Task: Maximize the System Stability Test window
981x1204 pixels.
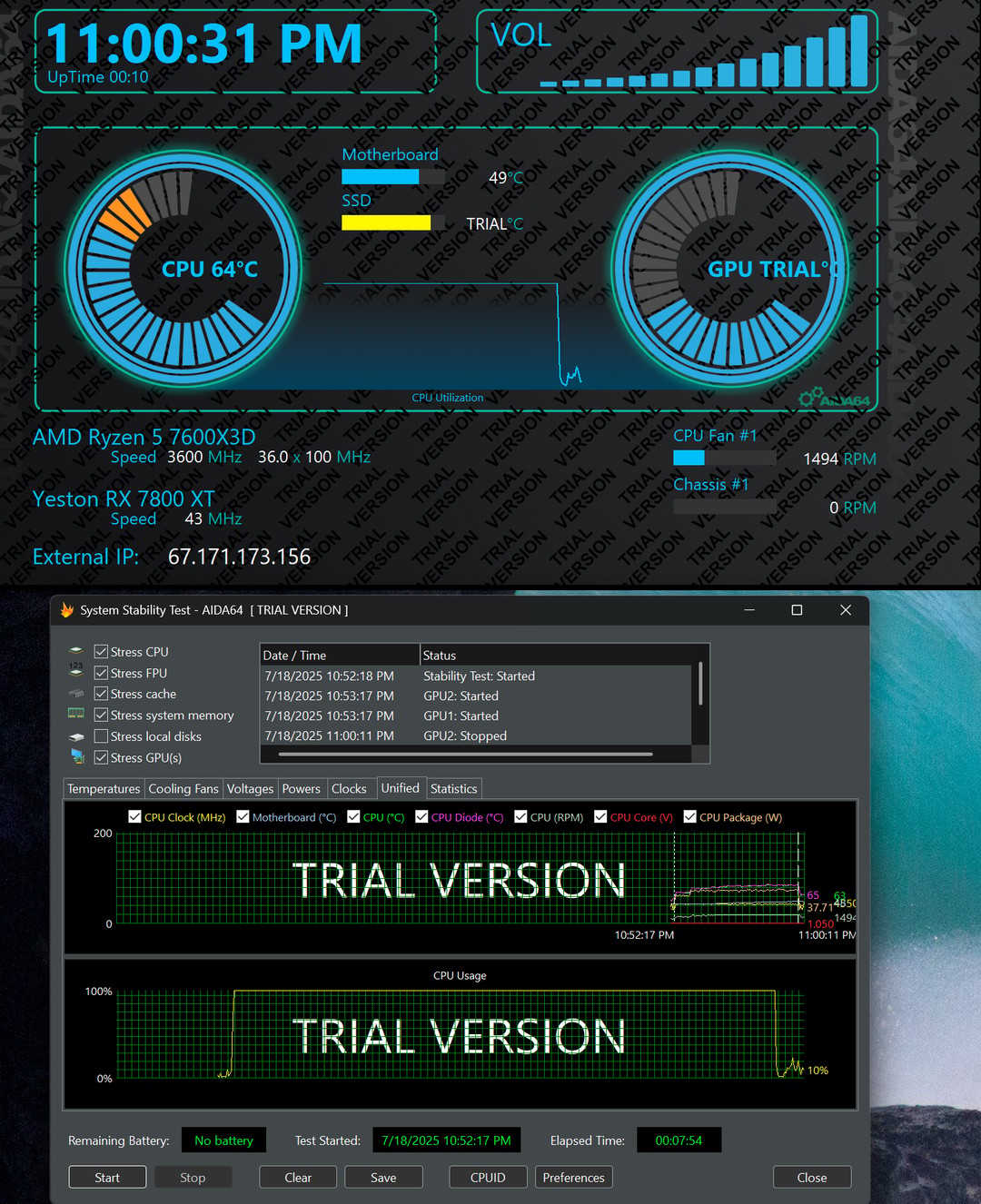Action: pos(797,610)
